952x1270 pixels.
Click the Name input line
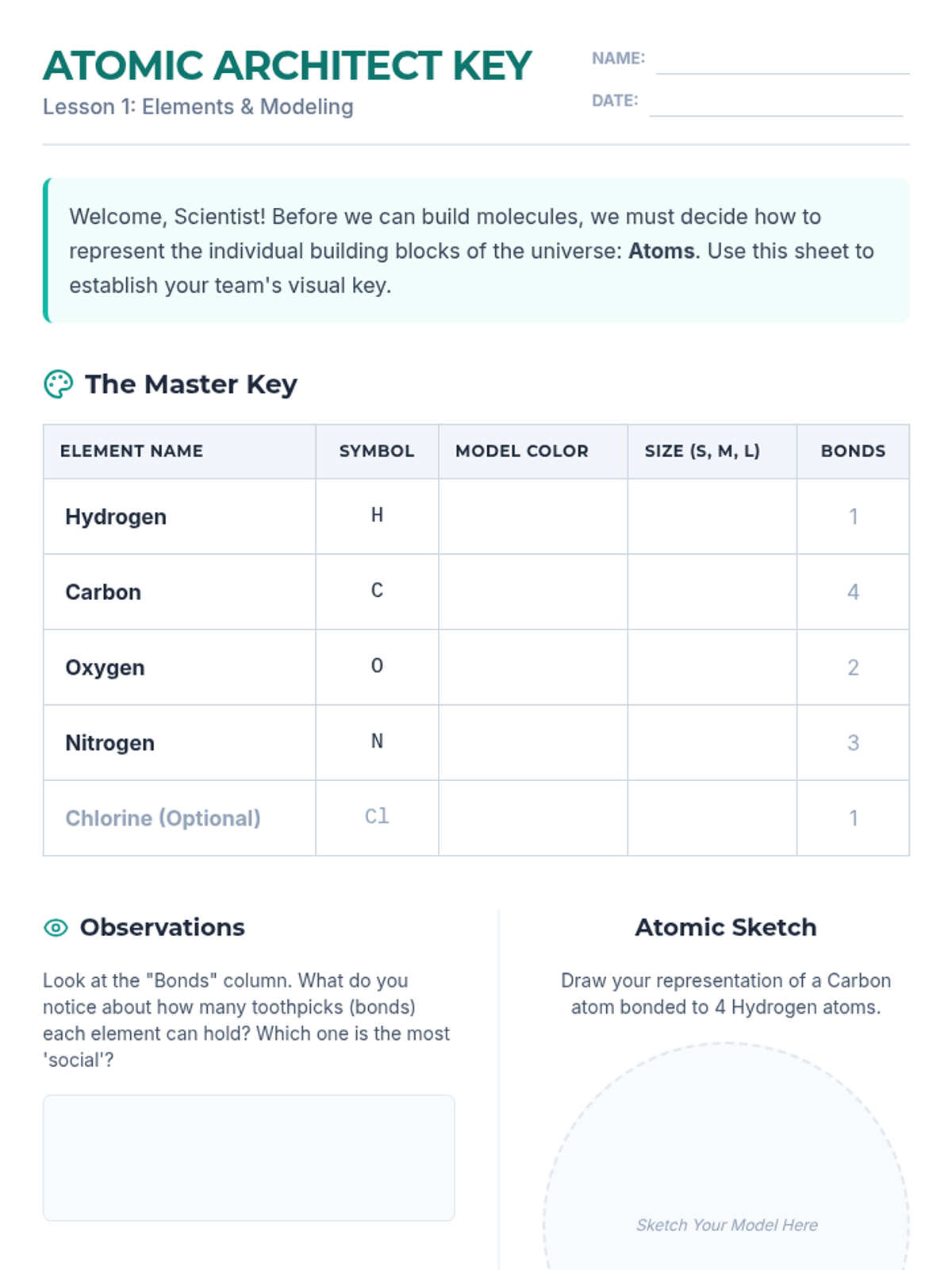tap(782, 62)
